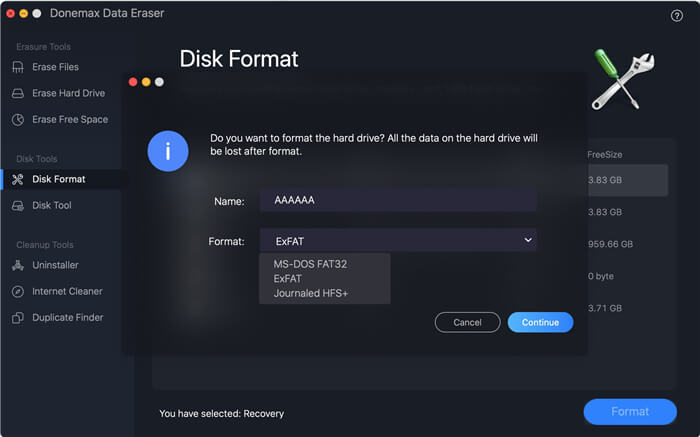Click the Erase Hard Drive disk icon

[x=18, y=93]
